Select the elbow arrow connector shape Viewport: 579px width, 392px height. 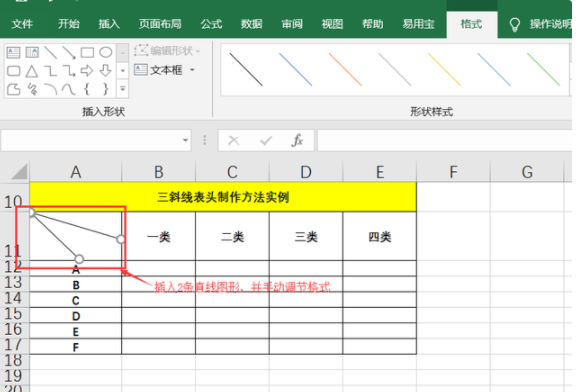point(69,71)
